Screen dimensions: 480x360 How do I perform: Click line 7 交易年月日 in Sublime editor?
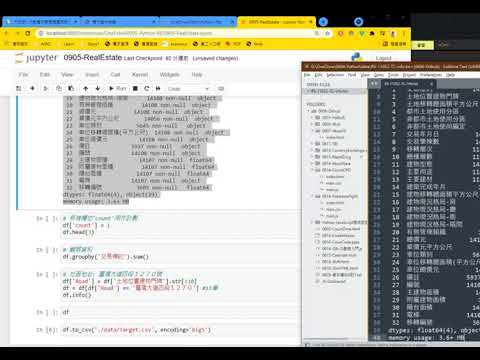(422, 134)
